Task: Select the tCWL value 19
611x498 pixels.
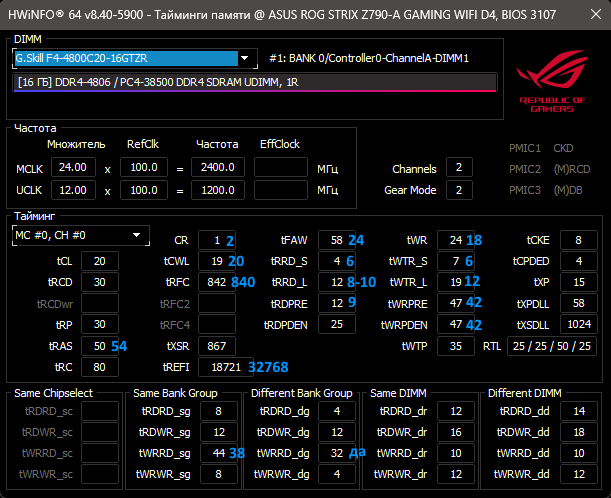Action: 217,261
